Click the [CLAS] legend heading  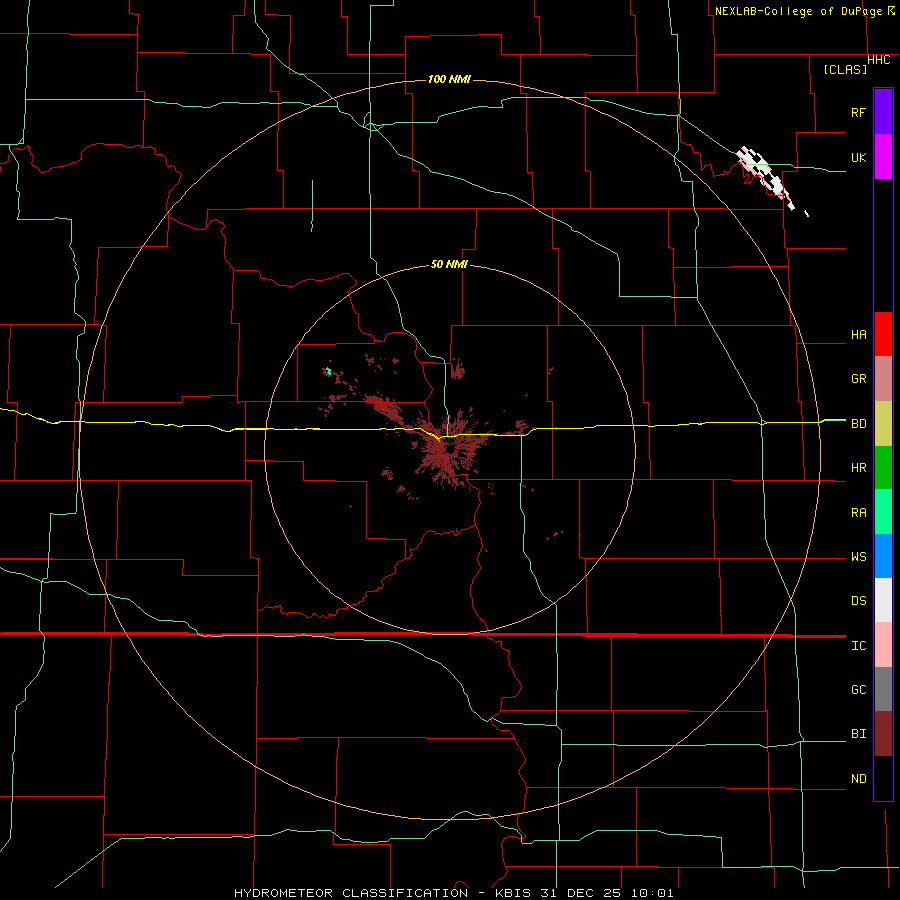tap(845, 69)
